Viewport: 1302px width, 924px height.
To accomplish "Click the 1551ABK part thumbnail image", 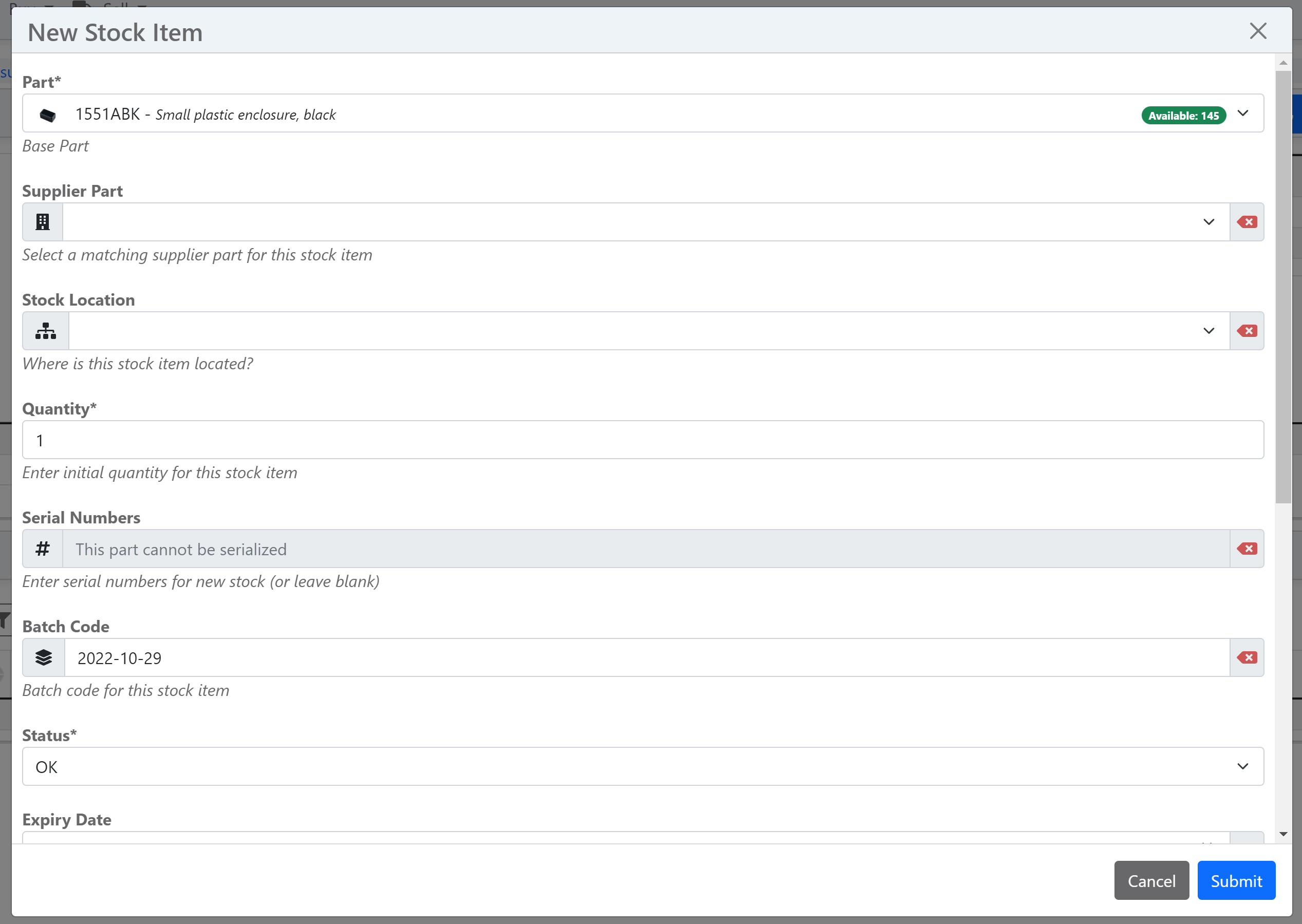I will point(48,115).
